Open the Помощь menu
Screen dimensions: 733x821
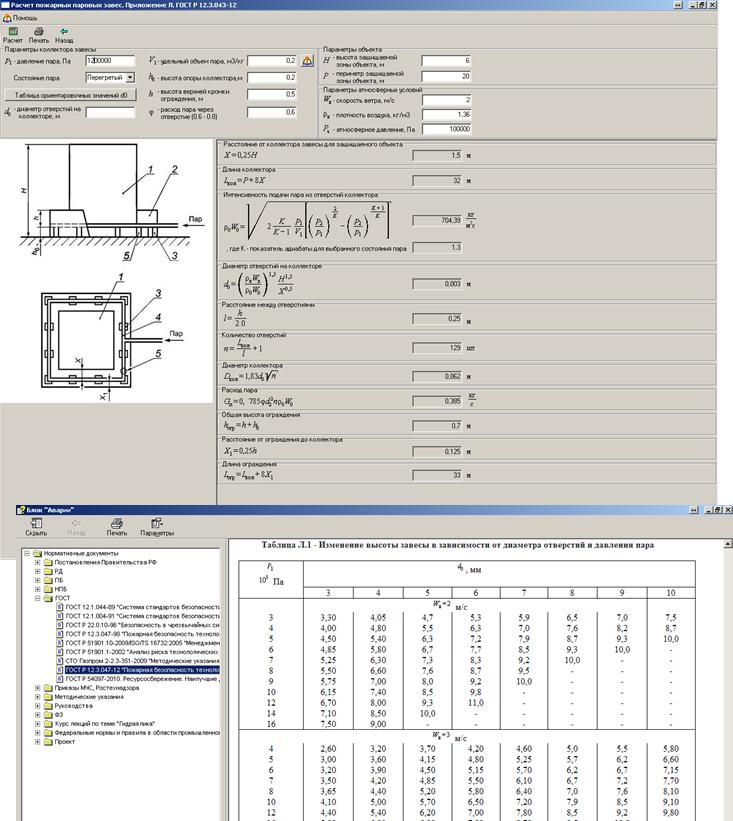[x=20, y=17]
